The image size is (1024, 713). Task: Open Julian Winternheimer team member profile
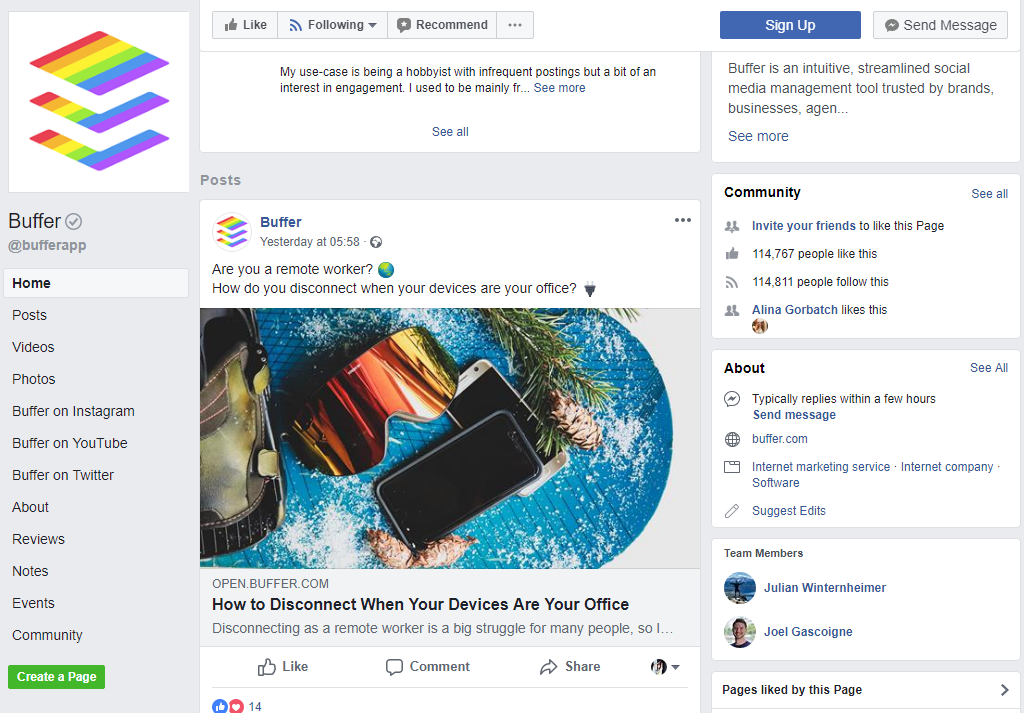(825, 588)
